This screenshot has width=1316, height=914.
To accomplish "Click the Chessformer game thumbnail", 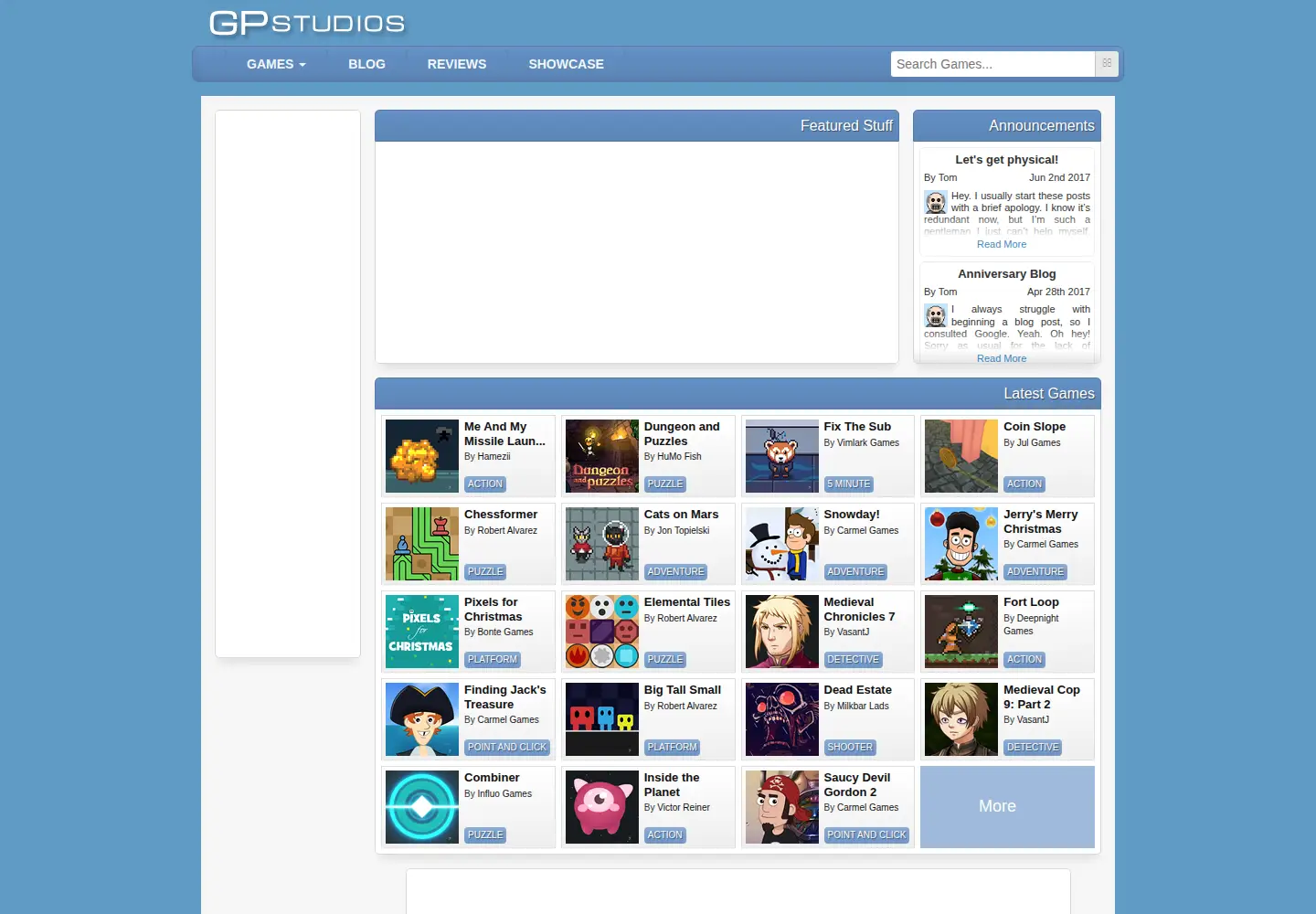I will coord(422,544).
